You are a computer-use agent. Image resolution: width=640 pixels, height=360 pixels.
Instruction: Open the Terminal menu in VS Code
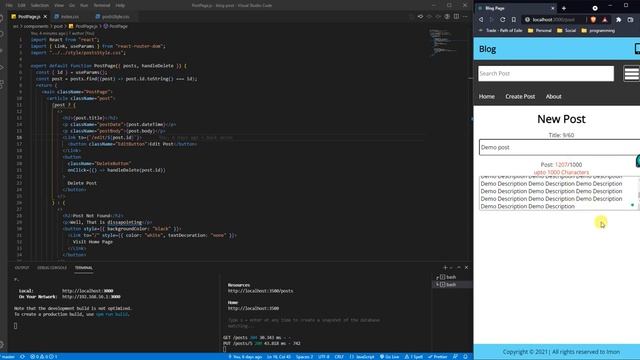(102, 5)
